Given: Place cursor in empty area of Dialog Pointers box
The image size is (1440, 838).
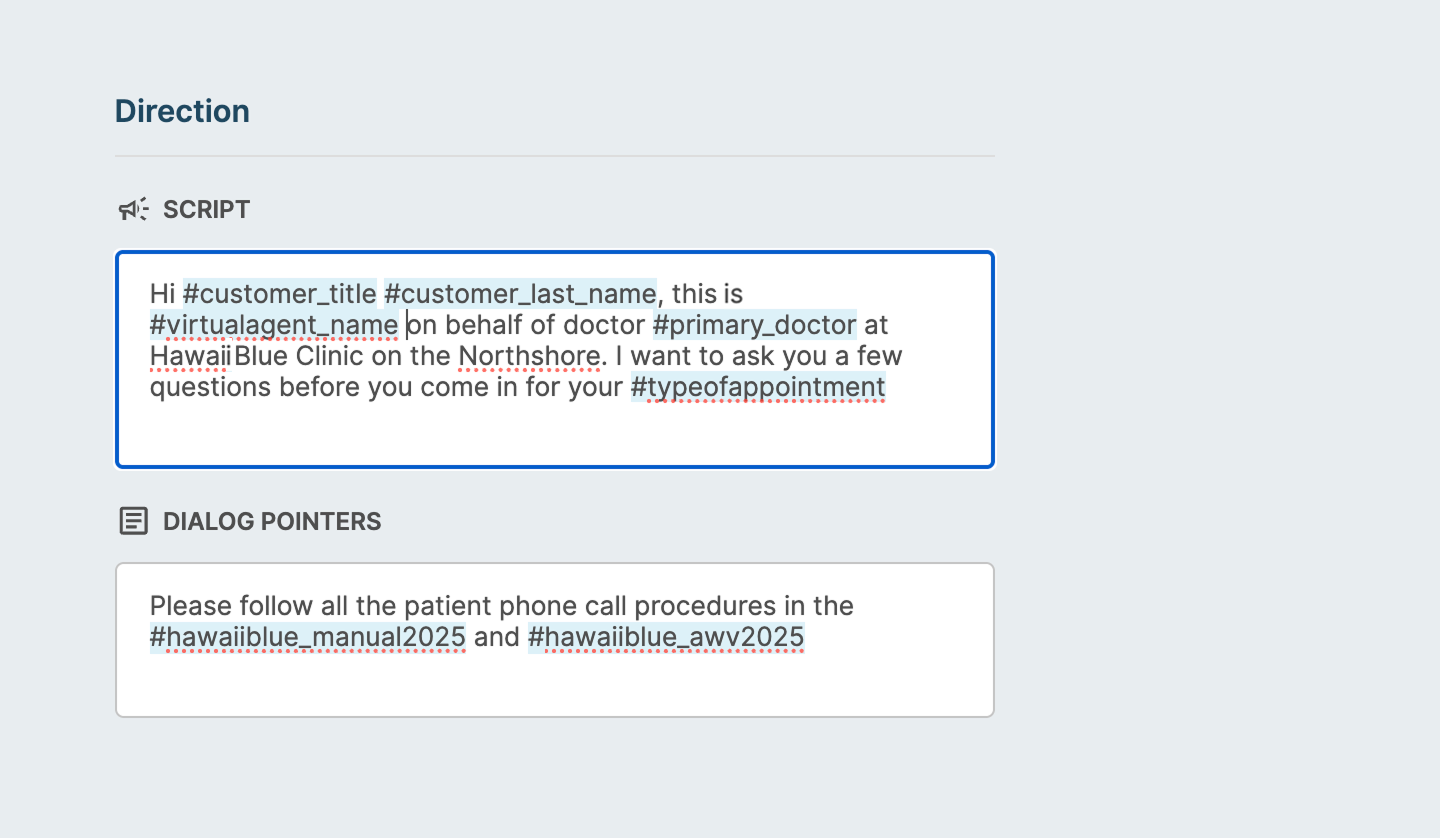Looking at the screenshot, I should pyautogui.click(x=555, y=683).
